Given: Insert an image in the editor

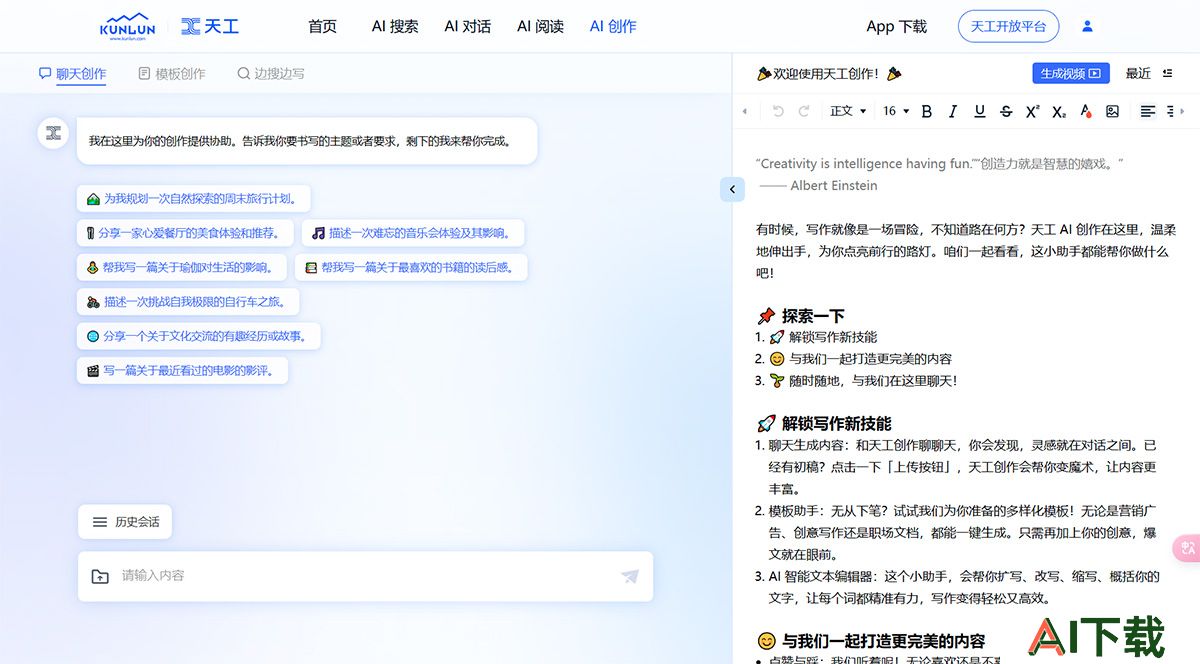Looking at the screenshot, I should 1112,112.
